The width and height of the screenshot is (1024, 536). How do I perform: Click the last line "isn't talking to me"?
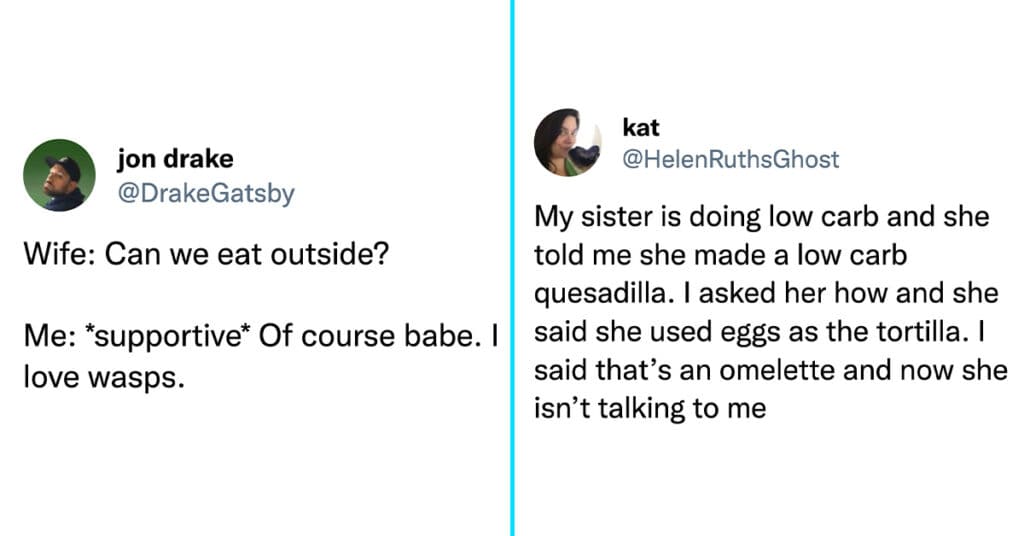tap(650, 409)
